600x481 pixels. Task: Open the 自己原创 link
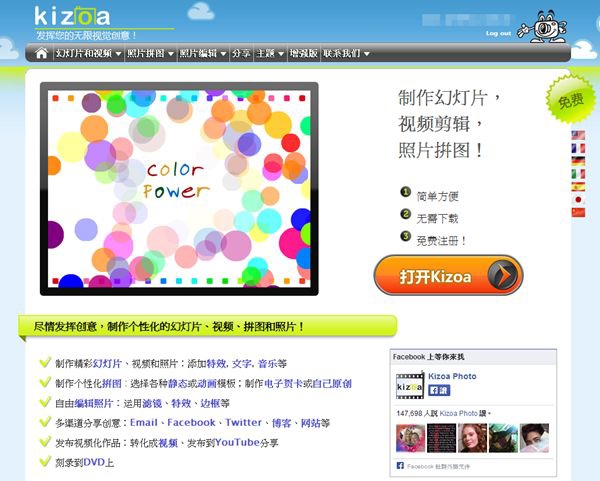[332, 383]
